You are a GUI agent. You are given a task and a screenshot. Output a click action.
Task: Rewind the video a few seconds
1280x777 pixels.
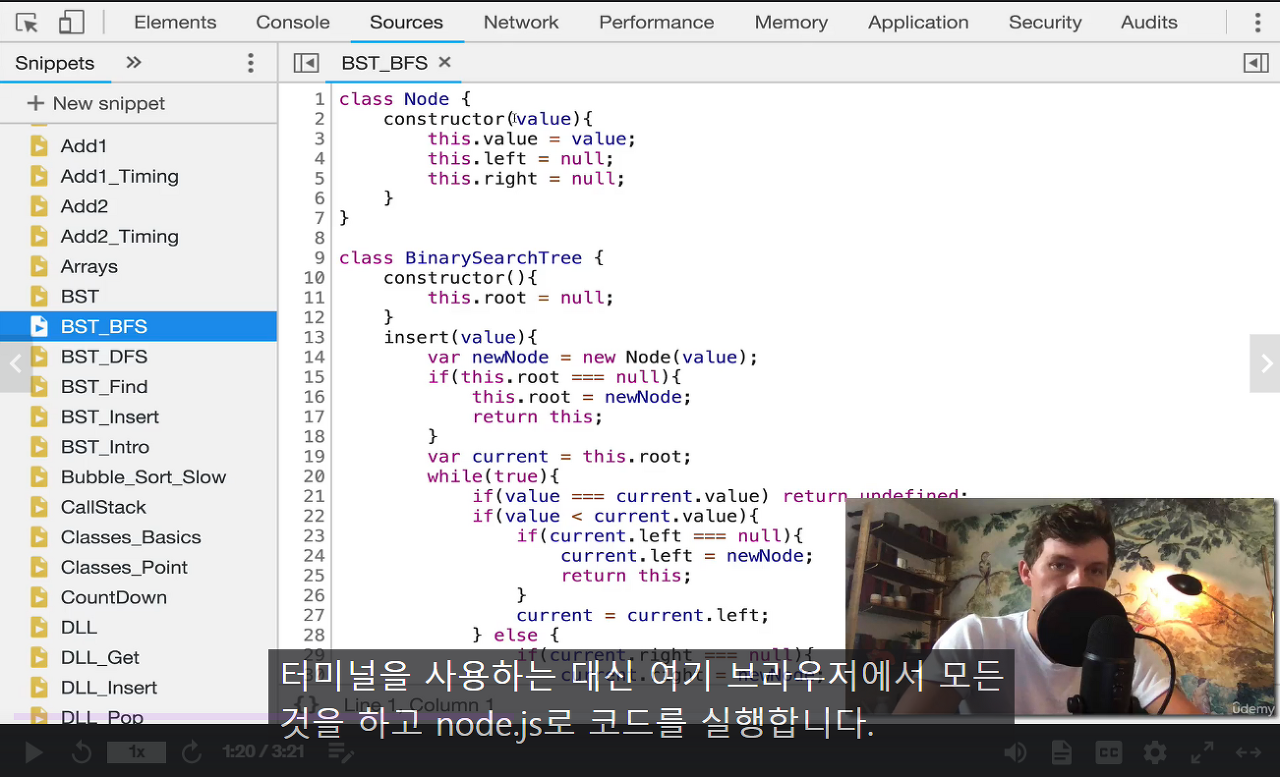83,752
